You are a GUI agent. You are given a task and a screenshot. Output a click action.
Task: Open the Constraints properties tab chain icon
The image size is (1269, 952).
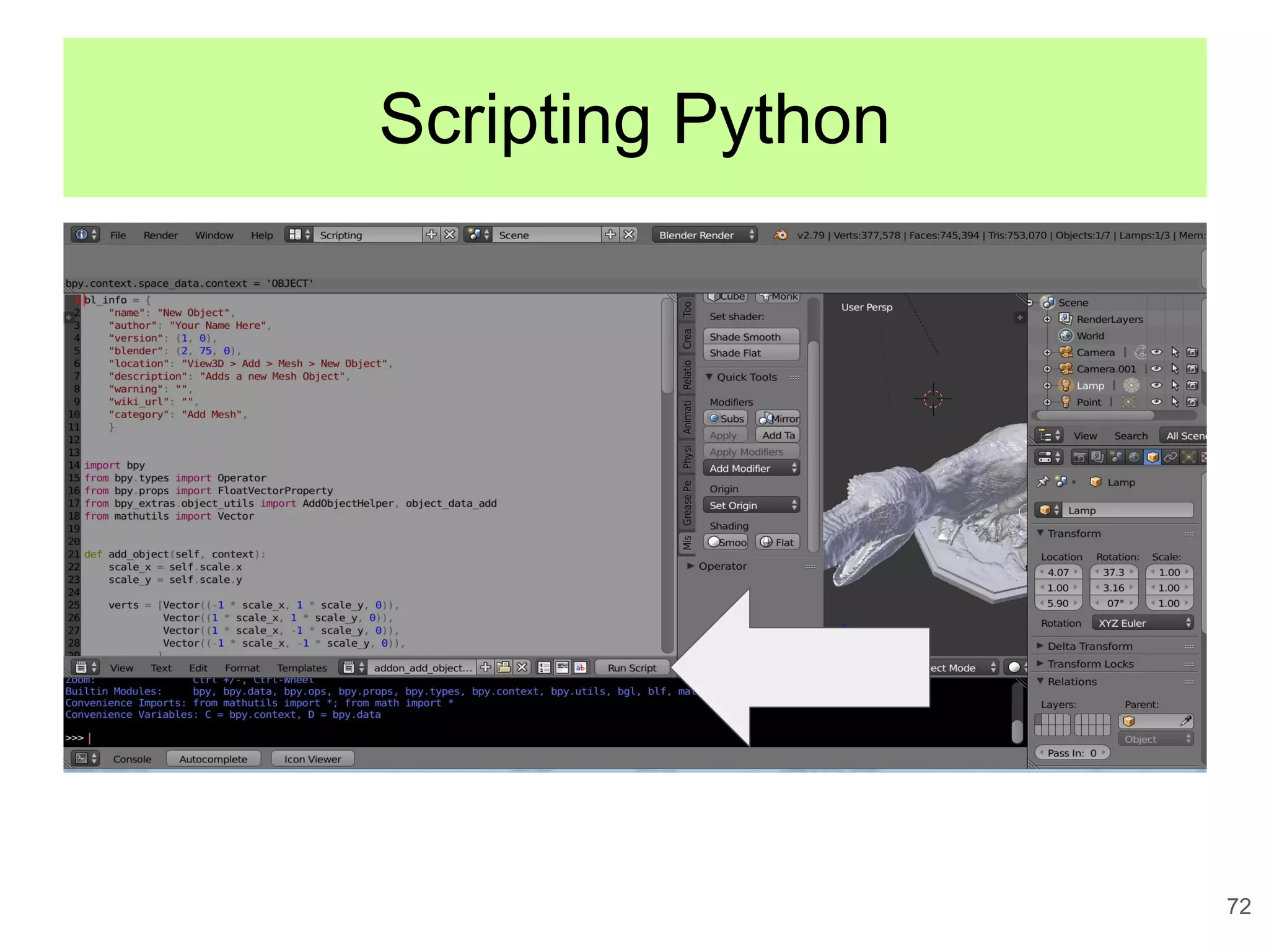[x=1170, y=457]
